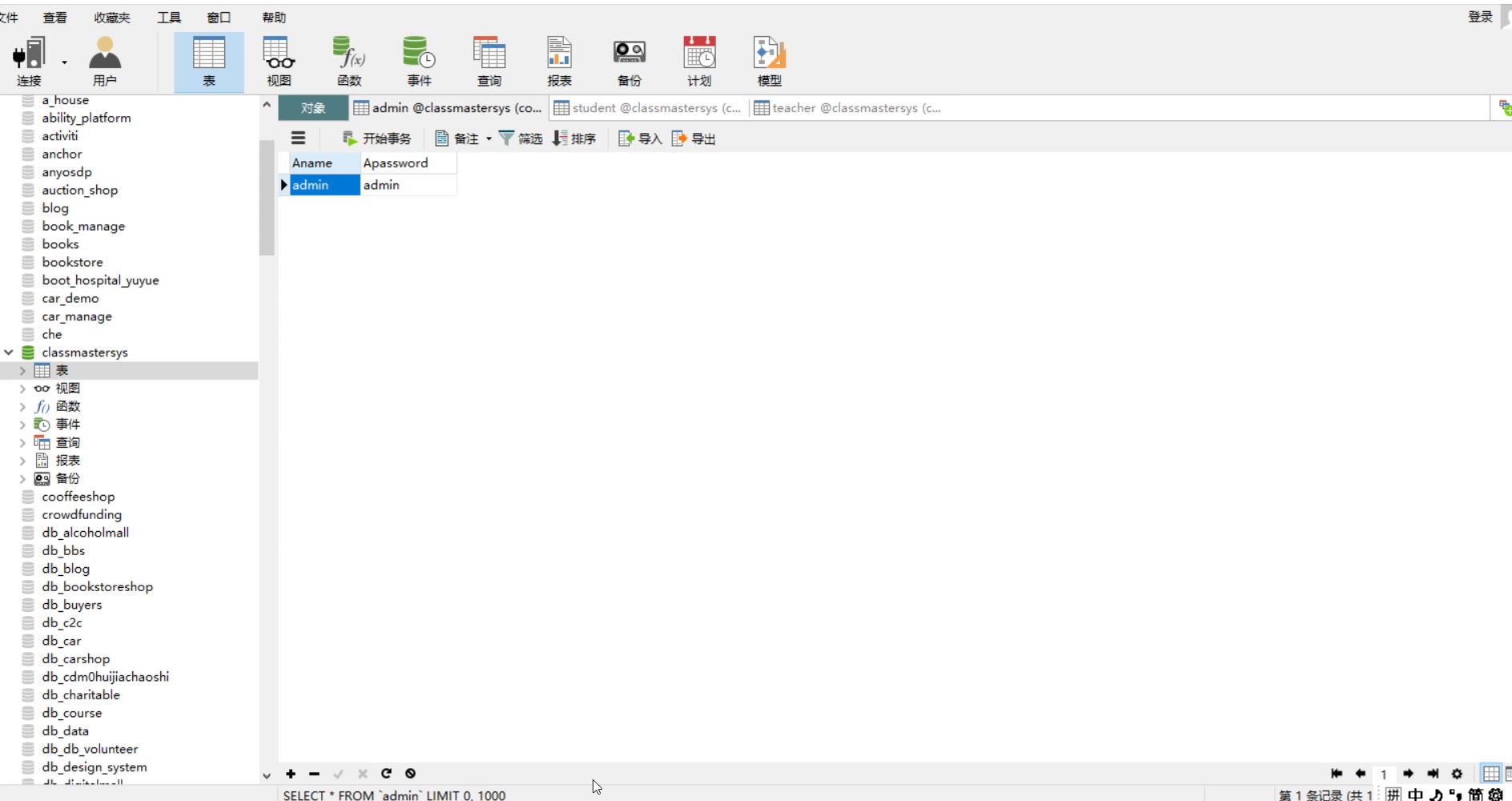Open the 模型 (Model) toolbar button
The width and height of the screenshot is (1512, 801).
pyautogui.click(x=770, y=62)
